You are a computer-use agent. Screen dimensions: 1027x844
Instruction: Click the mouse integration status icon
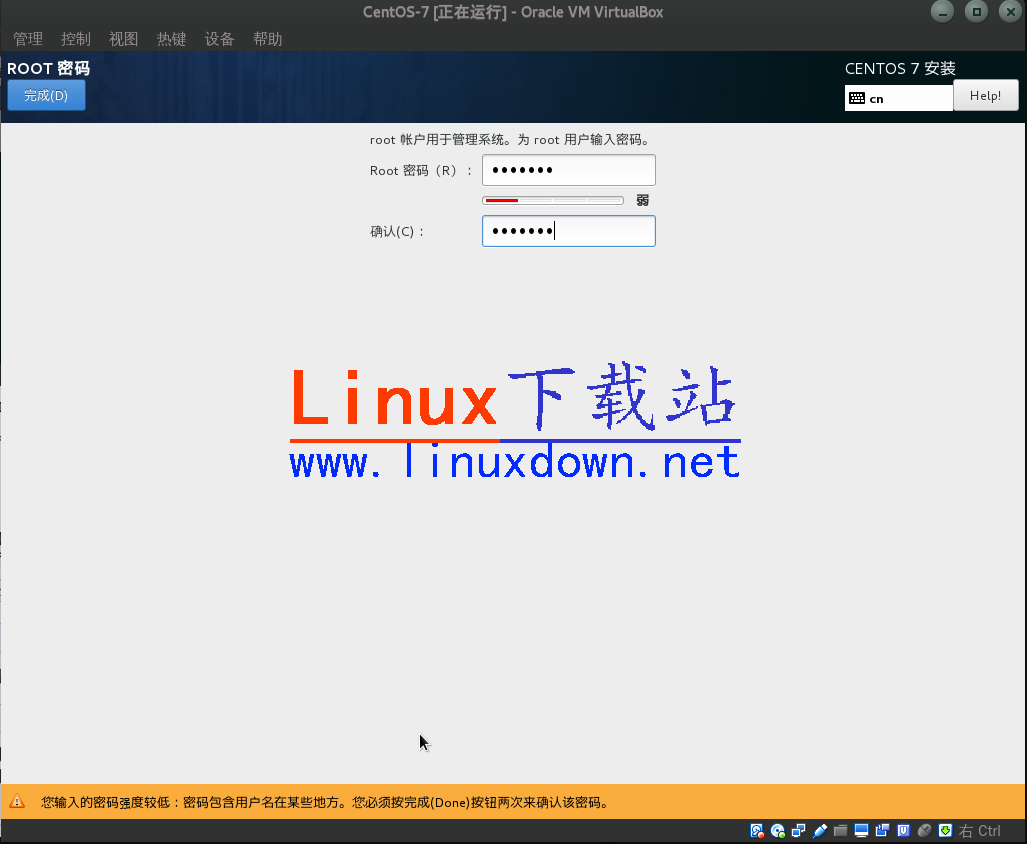coord(925,831)
